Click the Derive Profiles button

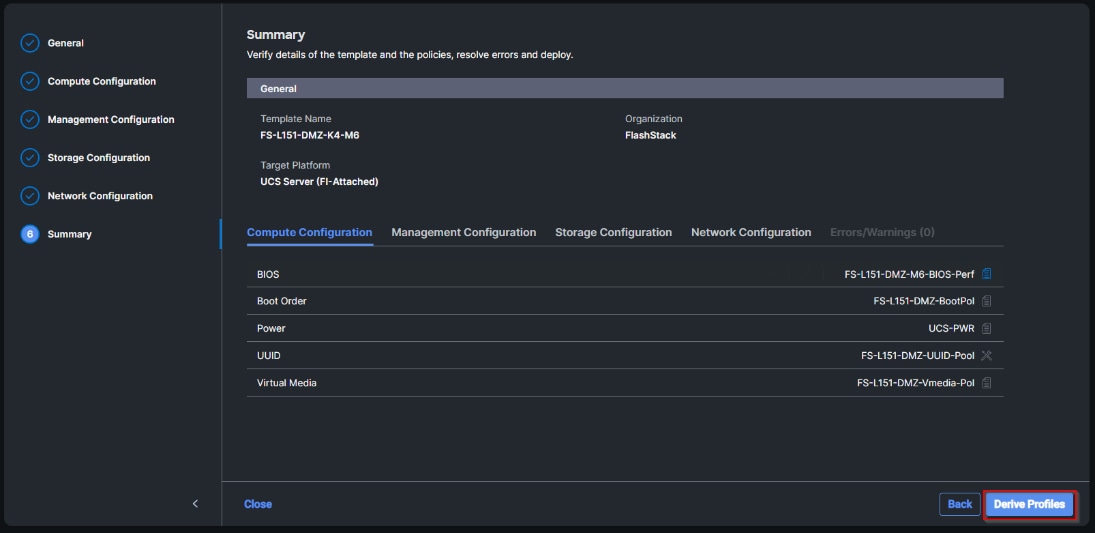pyautogui.click(x=1029, y=505)
